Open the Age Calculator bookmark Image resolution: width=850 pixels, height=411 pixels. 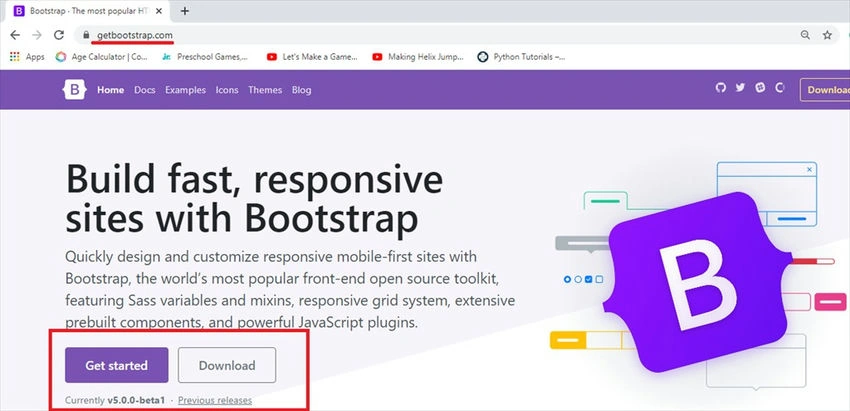(x=102, y=57)
